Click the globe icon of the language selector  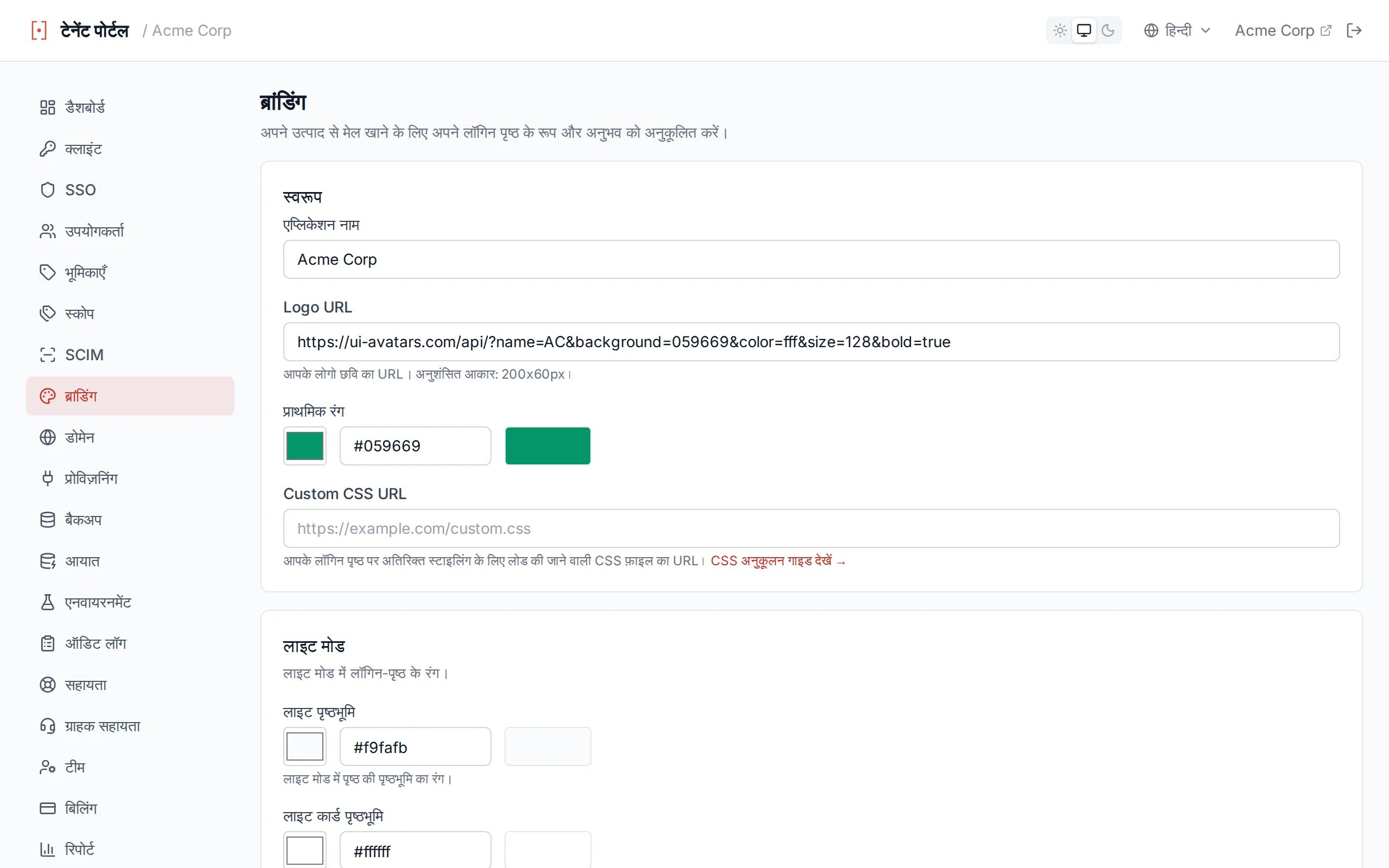point(1151,30)
